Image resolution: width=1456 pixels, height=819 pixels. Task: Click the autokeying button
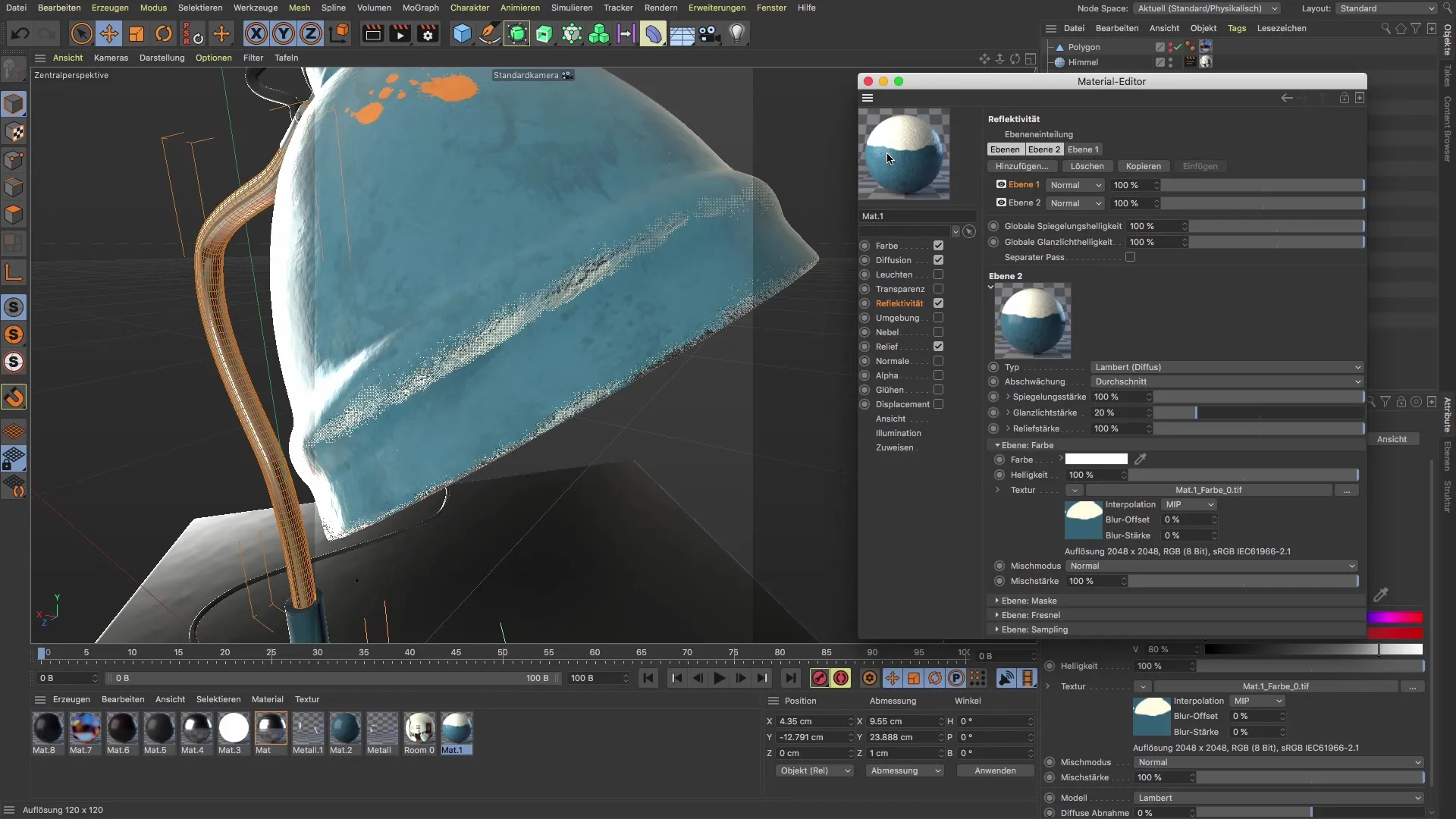[841, 678]
